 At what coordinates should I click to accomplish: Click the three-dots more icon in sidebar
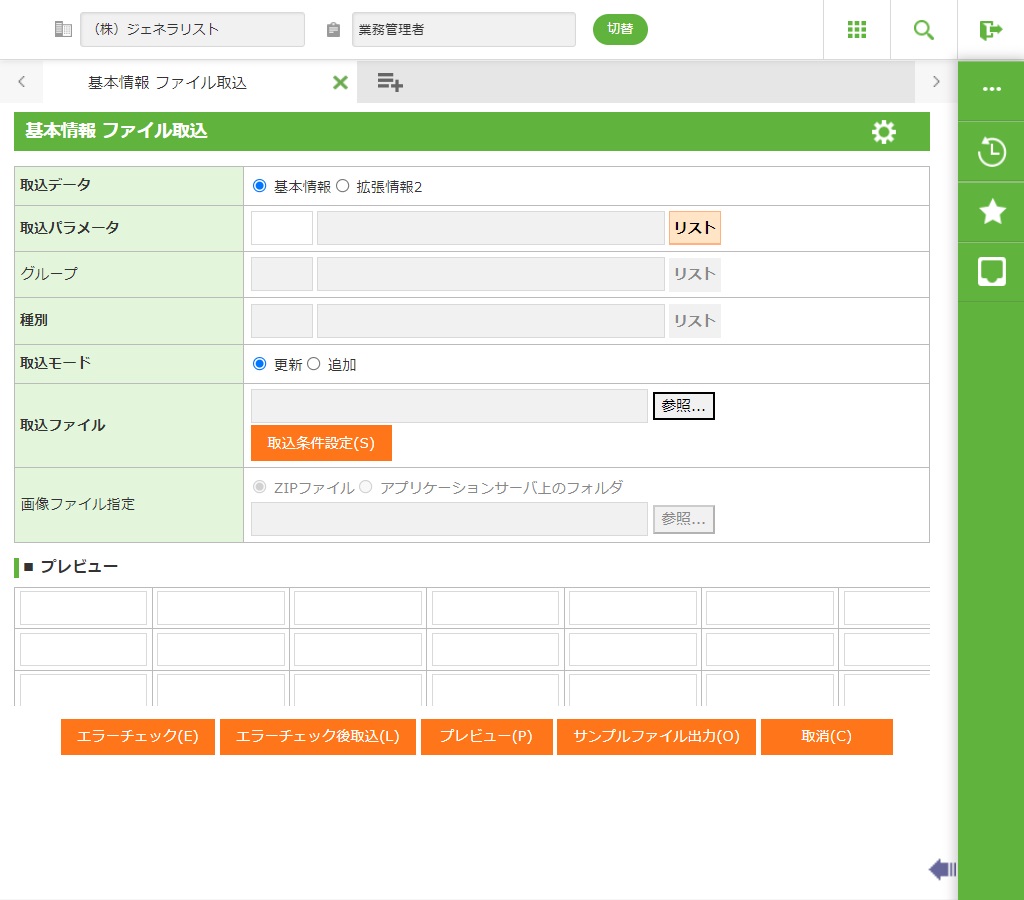[x=991, y=89]
